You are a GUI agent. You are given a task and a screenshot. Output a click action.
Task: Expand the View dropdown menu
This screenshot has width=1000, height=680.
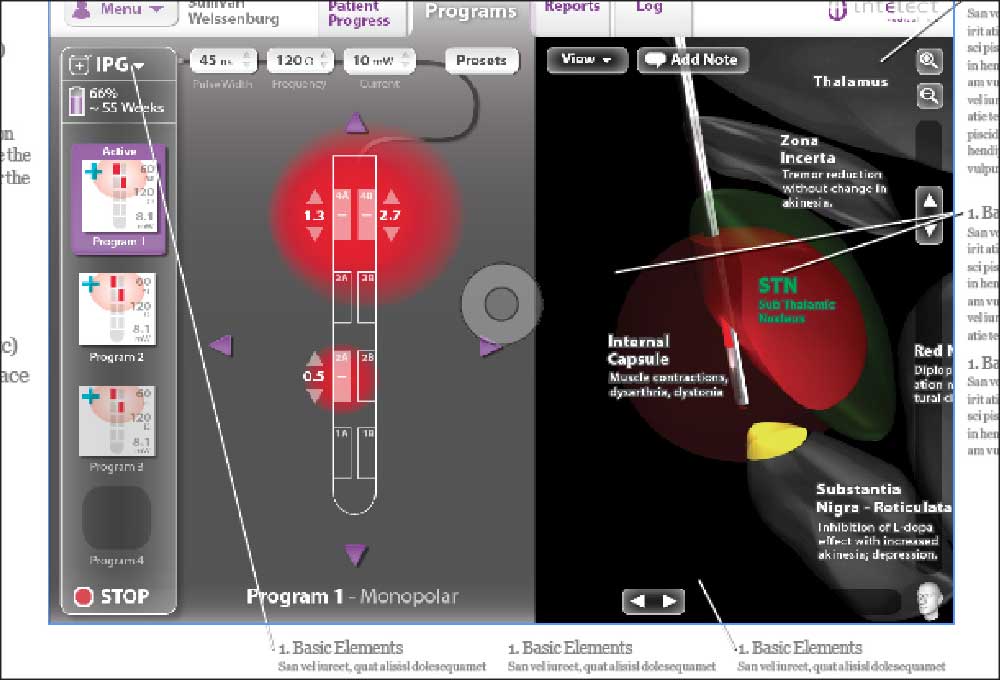[586, 60]
